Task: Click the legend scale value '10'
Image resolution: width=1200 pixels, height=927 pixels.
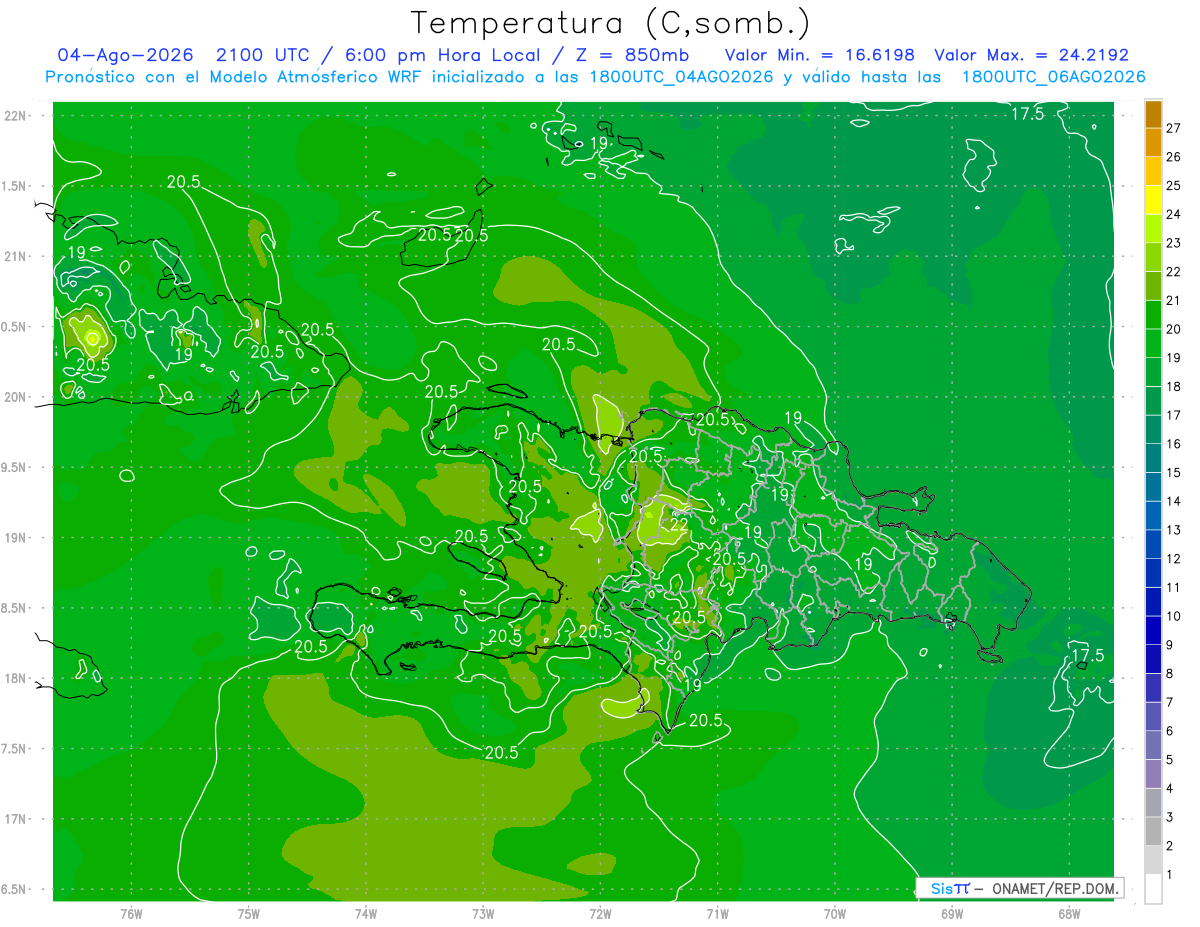Action: point(1173,616)
